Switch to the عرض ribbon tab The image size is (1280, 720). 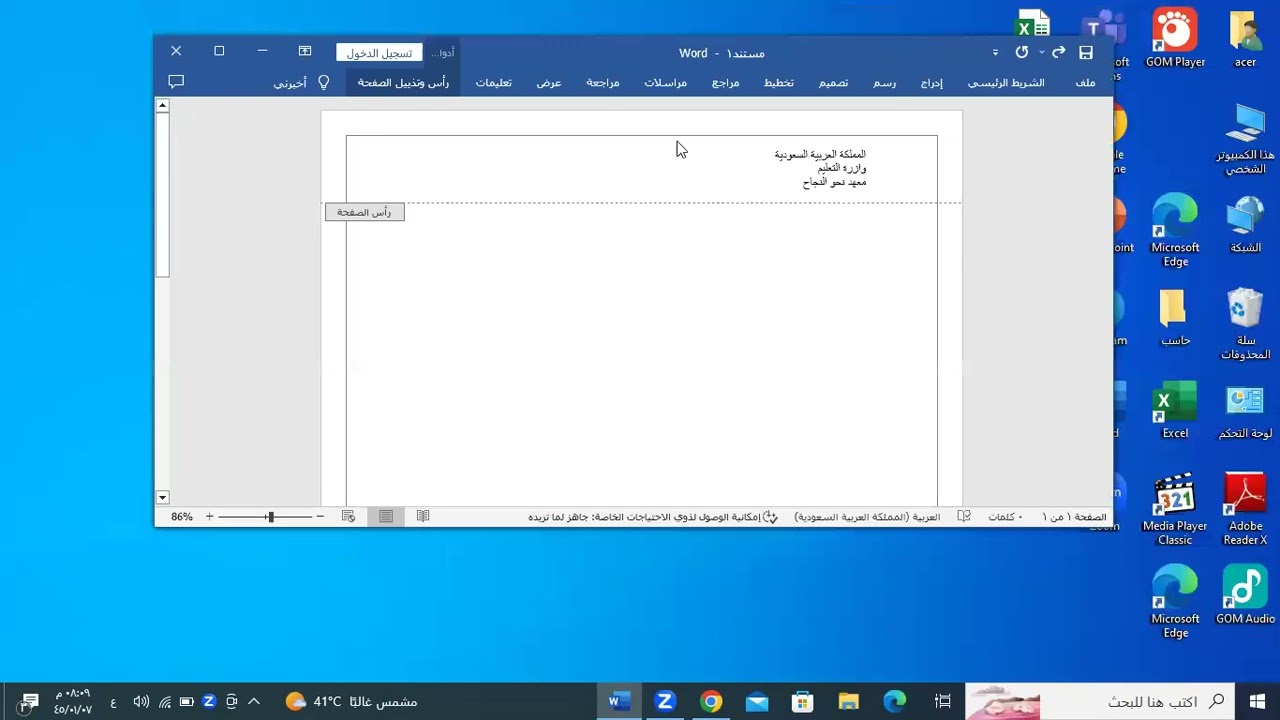(548, 82)
